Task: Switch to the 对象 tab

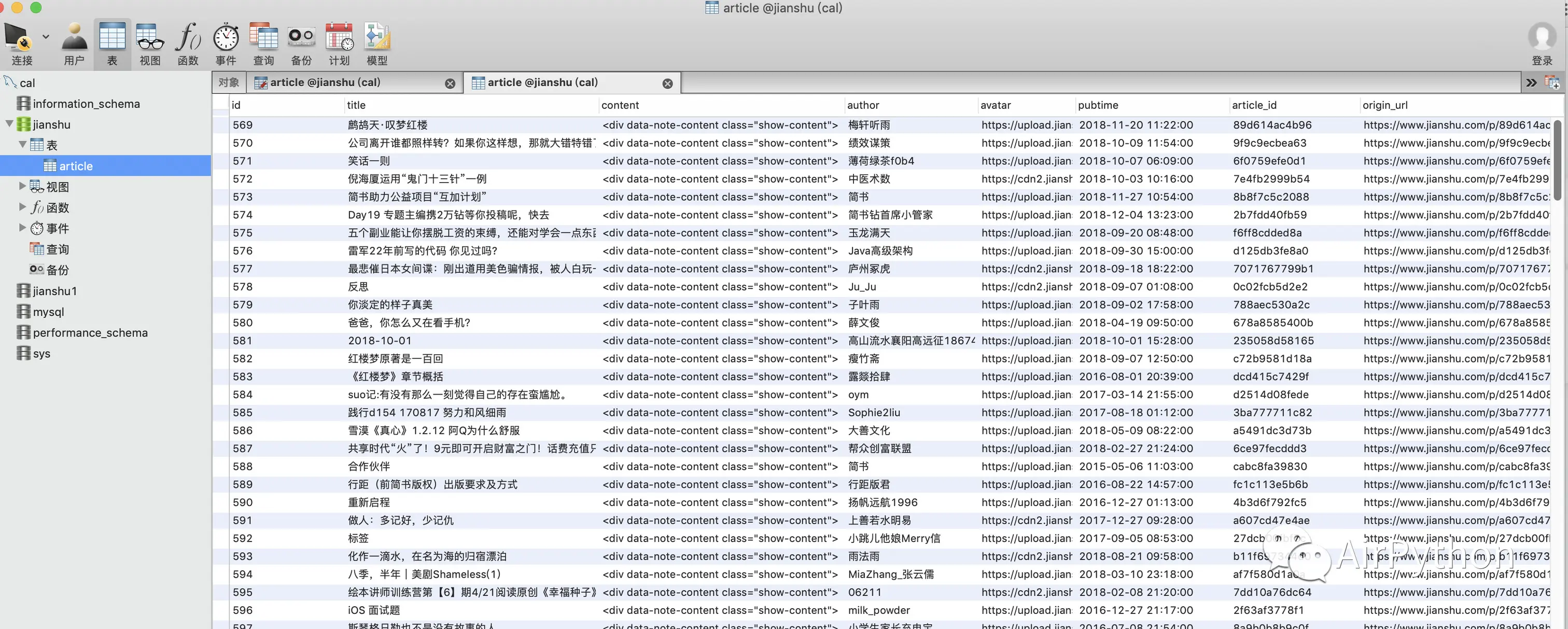Action: 229,83
